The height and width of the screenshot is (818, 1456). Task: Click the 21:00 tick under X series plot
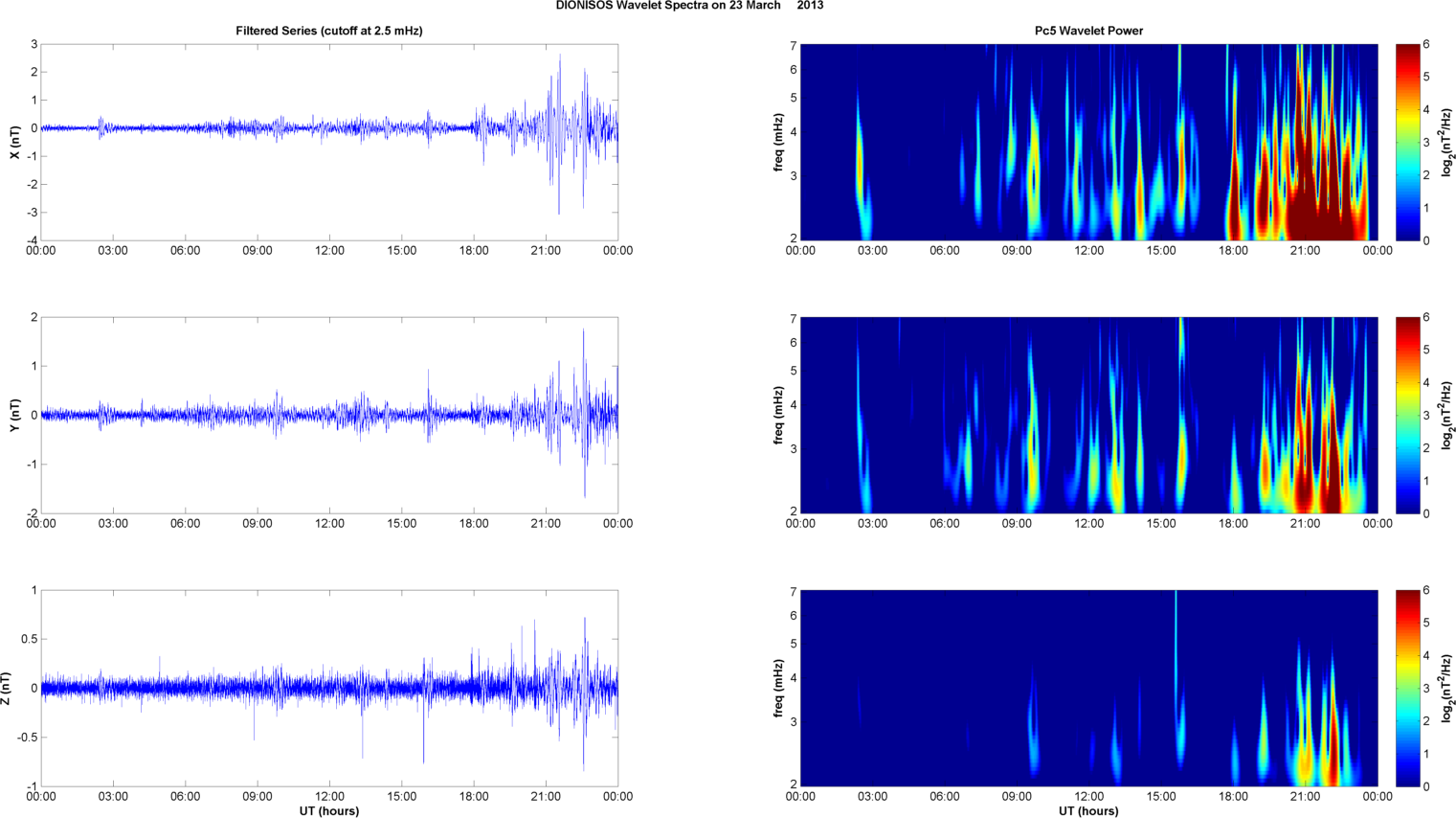click(546, 251)
